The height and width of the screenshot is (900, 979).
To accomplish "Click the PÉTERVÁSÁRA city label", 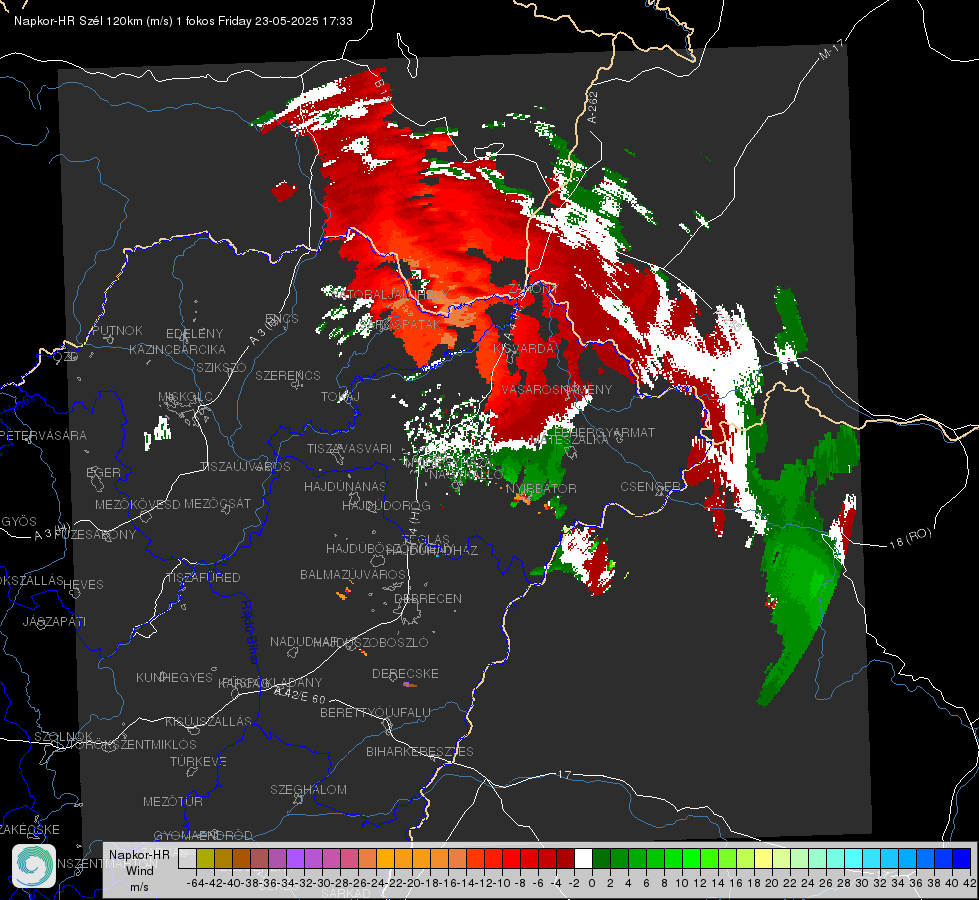I will coord(44,435).
